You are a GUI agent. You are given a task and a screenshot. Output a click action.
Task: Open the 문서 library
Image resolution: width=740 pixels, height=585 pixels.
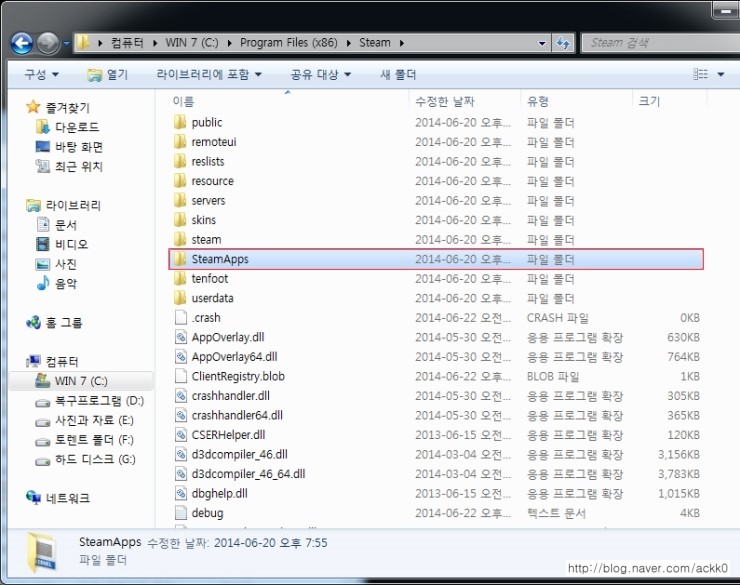(x=57, y=225)
